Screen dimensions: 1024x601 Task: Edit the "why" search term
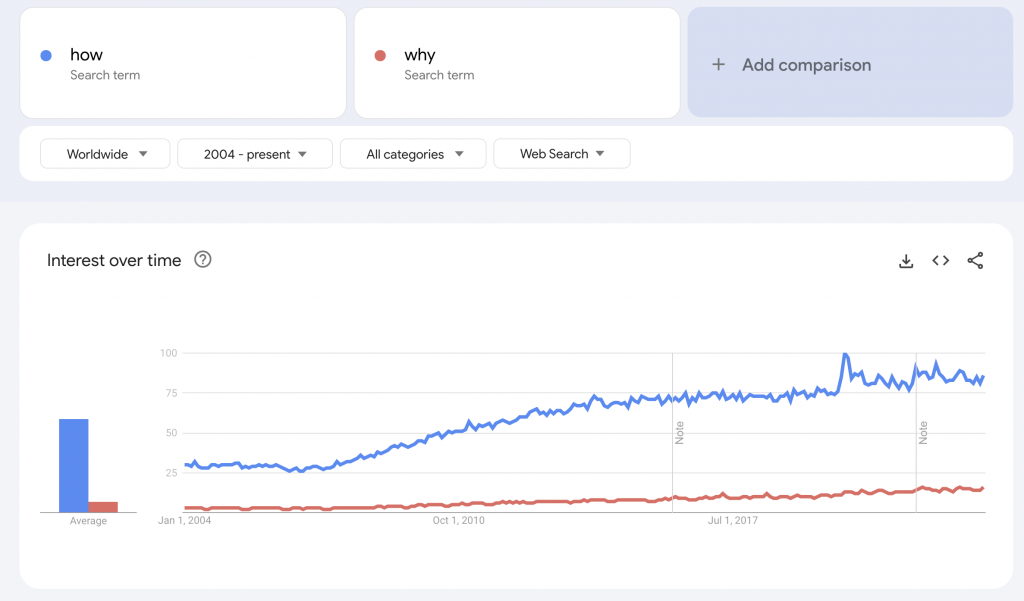pyautogui.click(x=420, y=55)
